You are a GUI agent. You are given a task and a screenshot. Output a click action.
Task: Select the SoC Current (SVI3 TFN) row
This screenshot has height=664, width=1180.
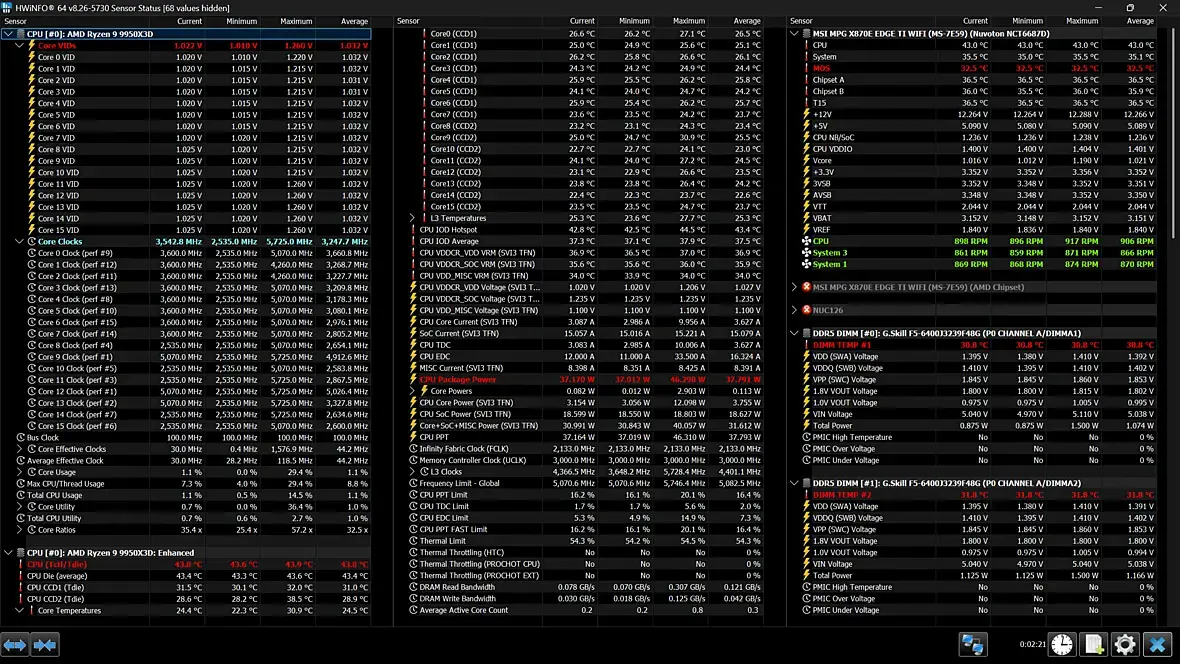[x=579, y=334]
